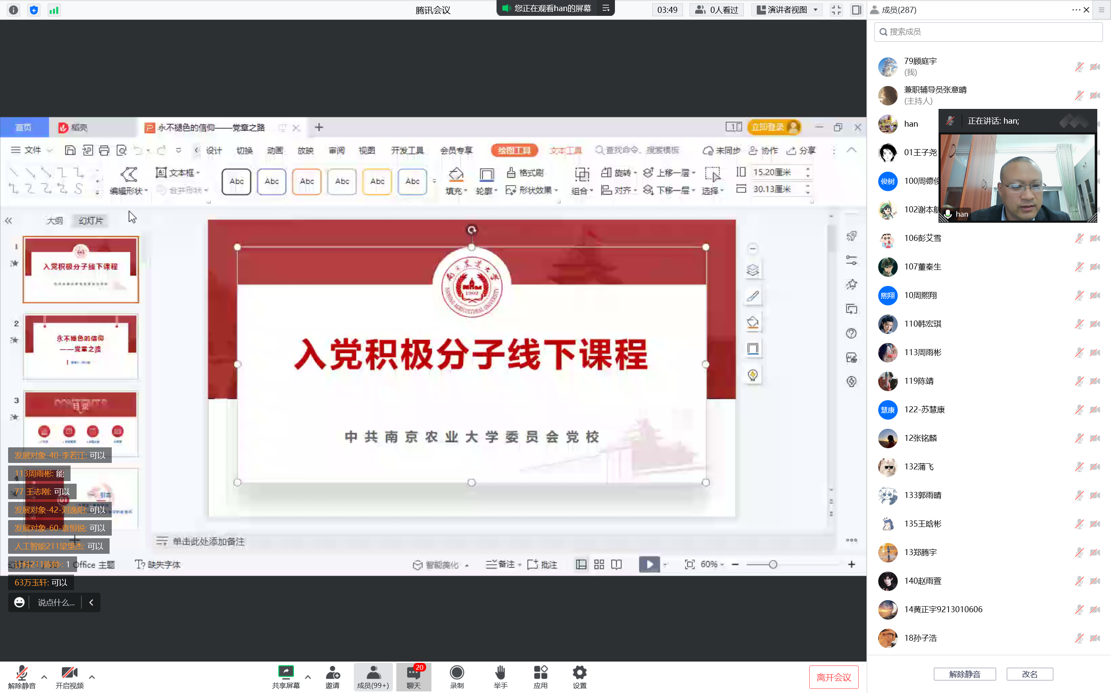Click 解除静音 button in members panel
The width and height of the screenshot is (1111, 693).
point(964,674)
